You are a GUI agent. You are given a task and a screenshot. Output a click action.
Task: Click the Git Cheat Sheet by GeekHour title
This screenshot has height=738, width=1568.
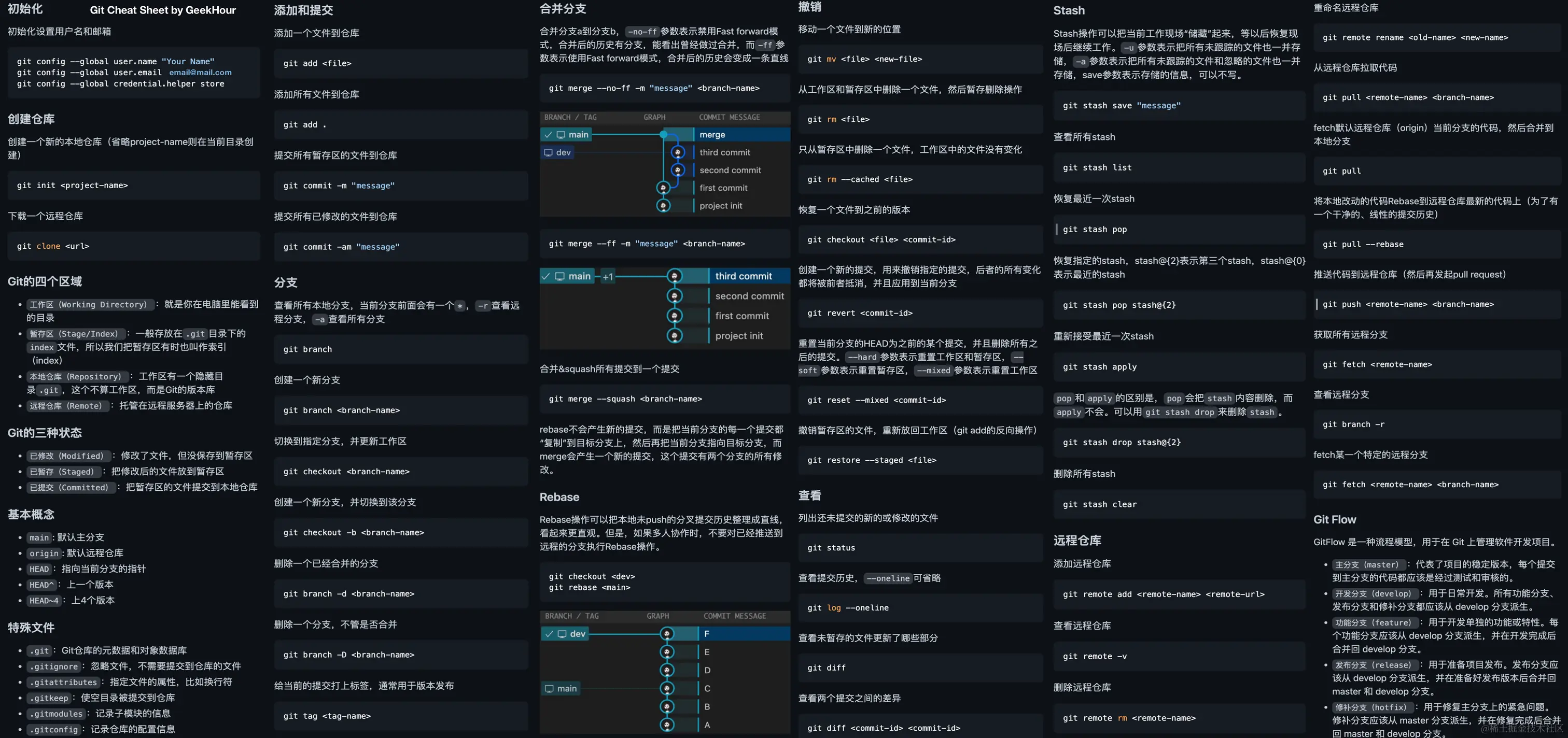coord(162,10)
